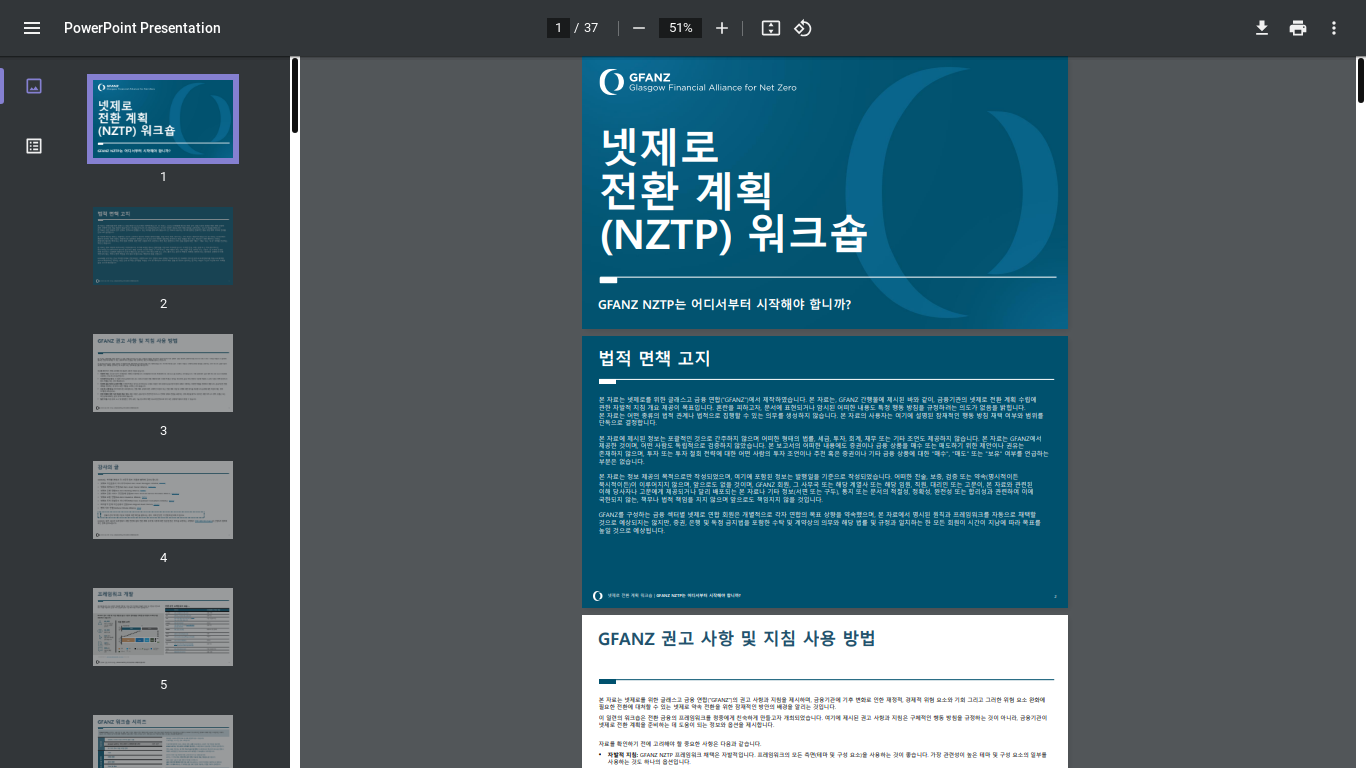Open the hamburger sidebar menu

click(x=32, y=28)
